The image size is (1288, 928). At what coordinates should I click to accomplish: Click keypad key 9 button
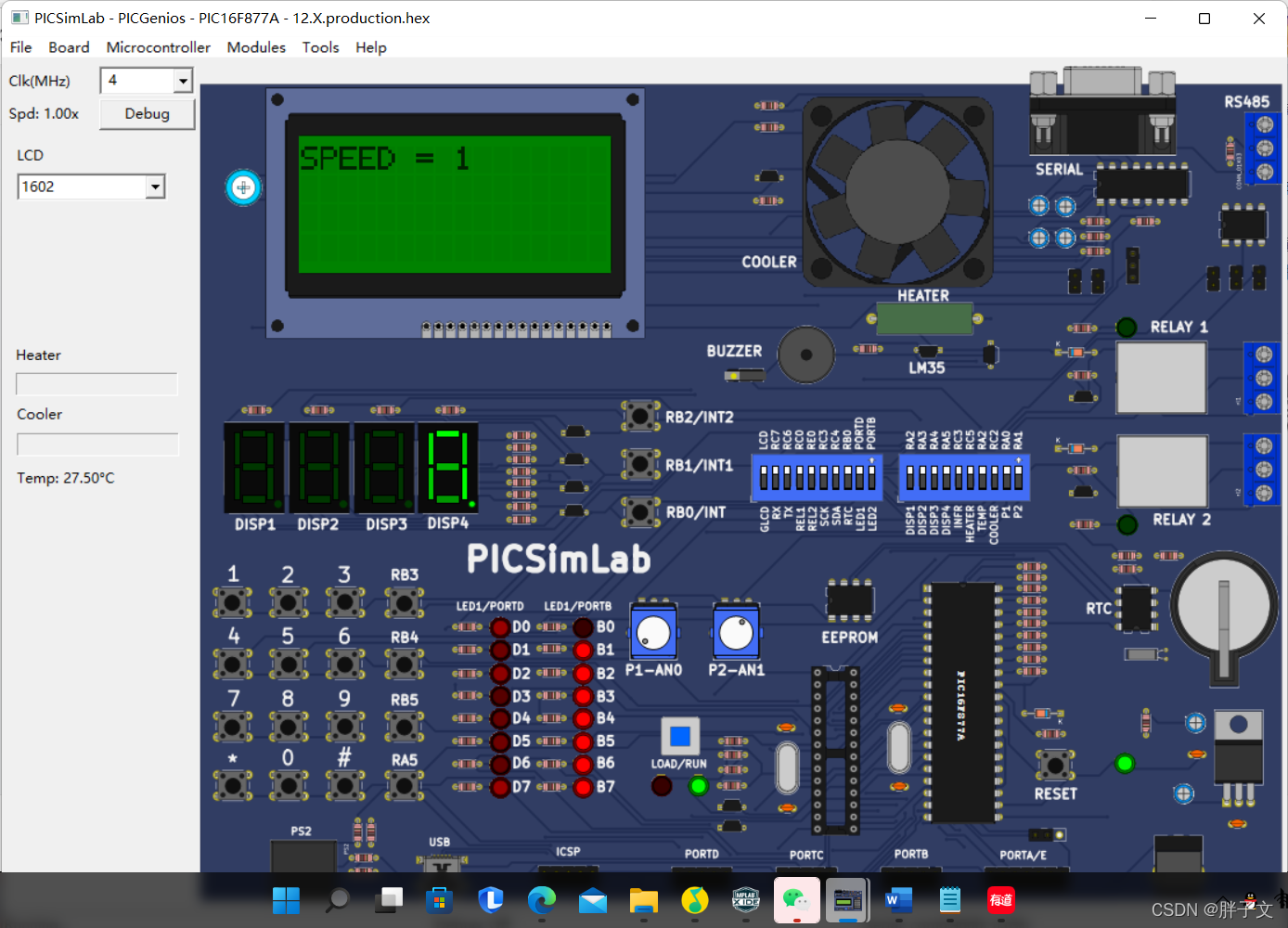345,726
